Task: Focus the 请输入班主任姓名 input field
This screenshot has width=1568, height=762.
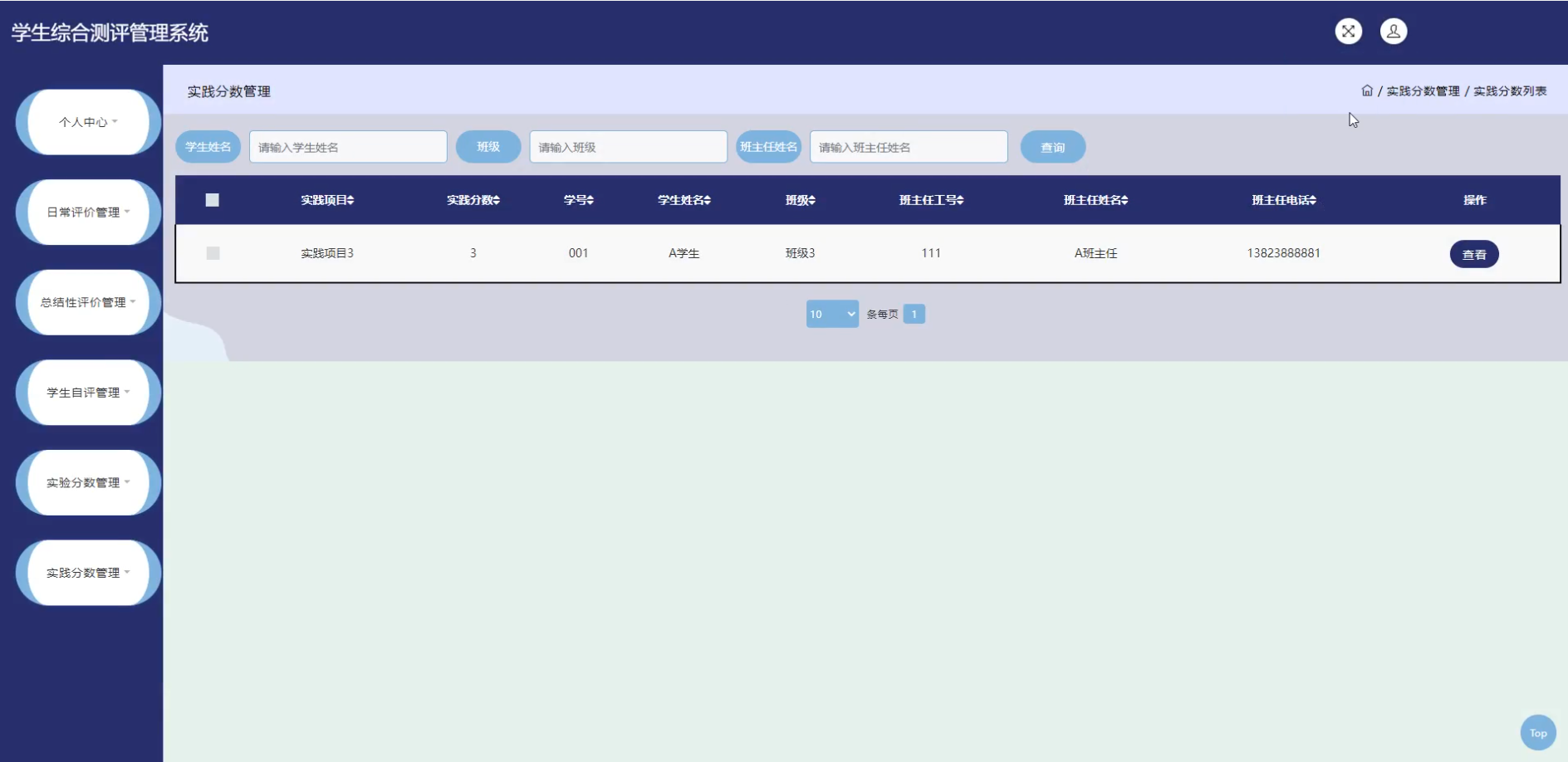Action: pos(909,147)
